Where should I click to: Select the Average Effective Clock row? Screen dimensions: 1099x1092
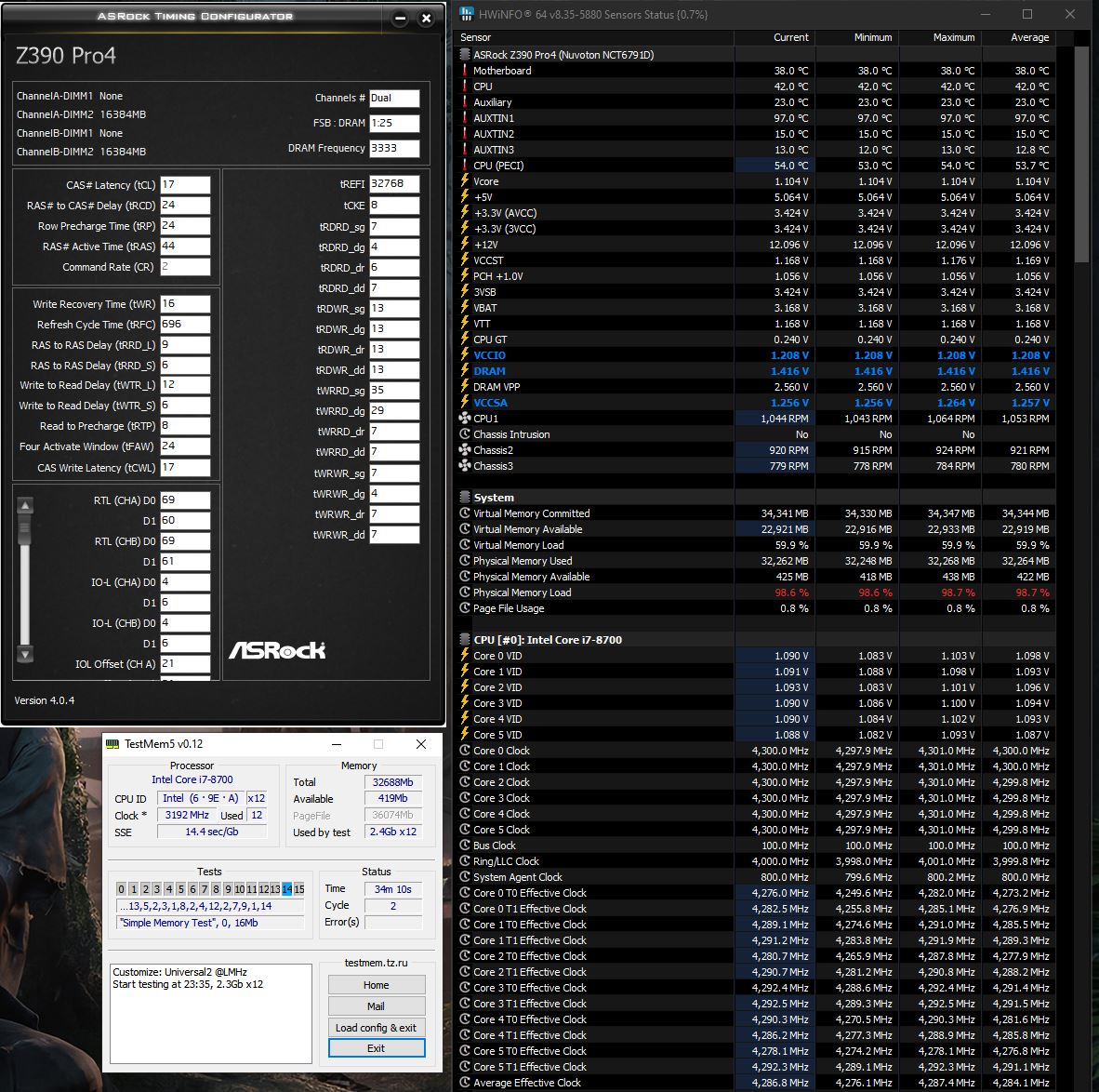click(754, 1082)
